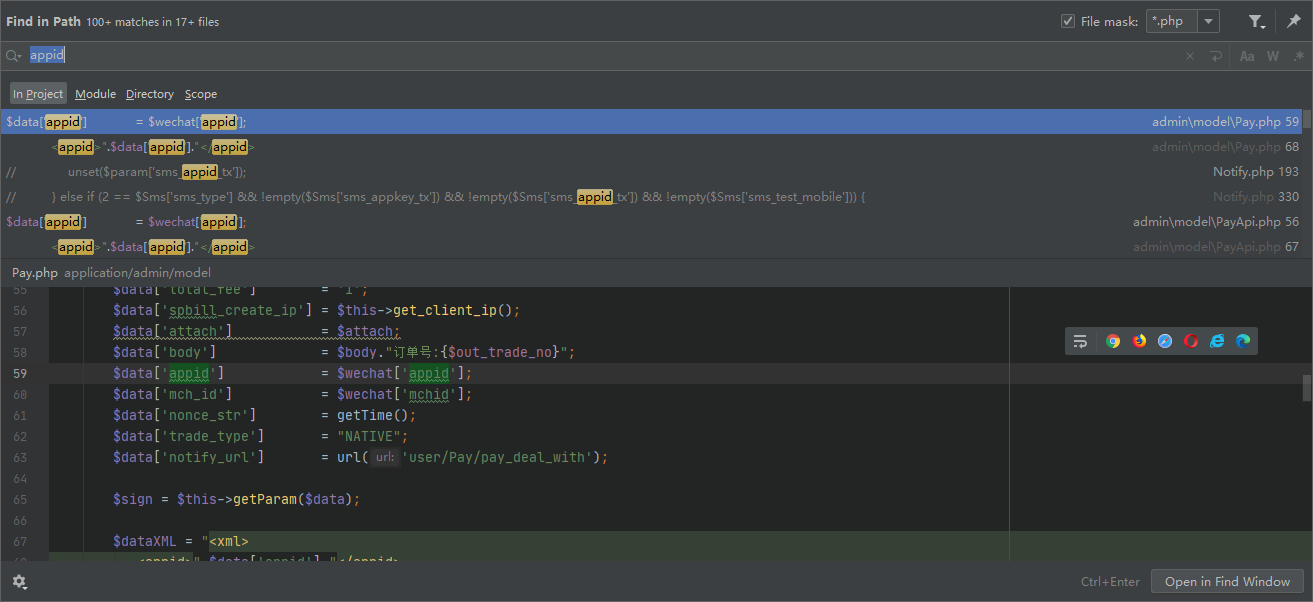Uncheck the File mask checkbox
The height and width of the screenshot is (602, 1313).
[1068, 21]
